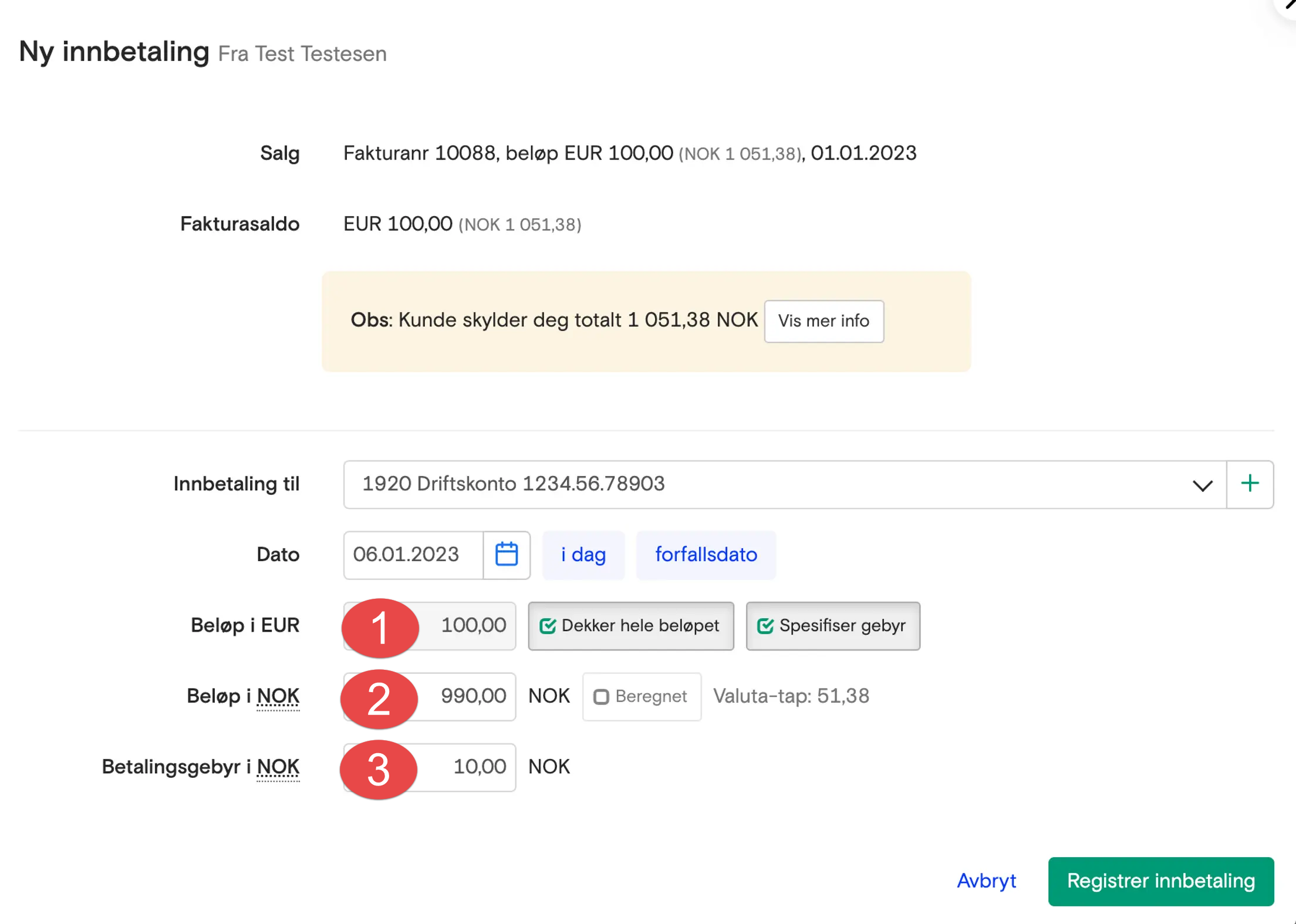Click the green plus add account icon
The width and height of the screenshot is (1296, 924).
[x=1250, y=484]
